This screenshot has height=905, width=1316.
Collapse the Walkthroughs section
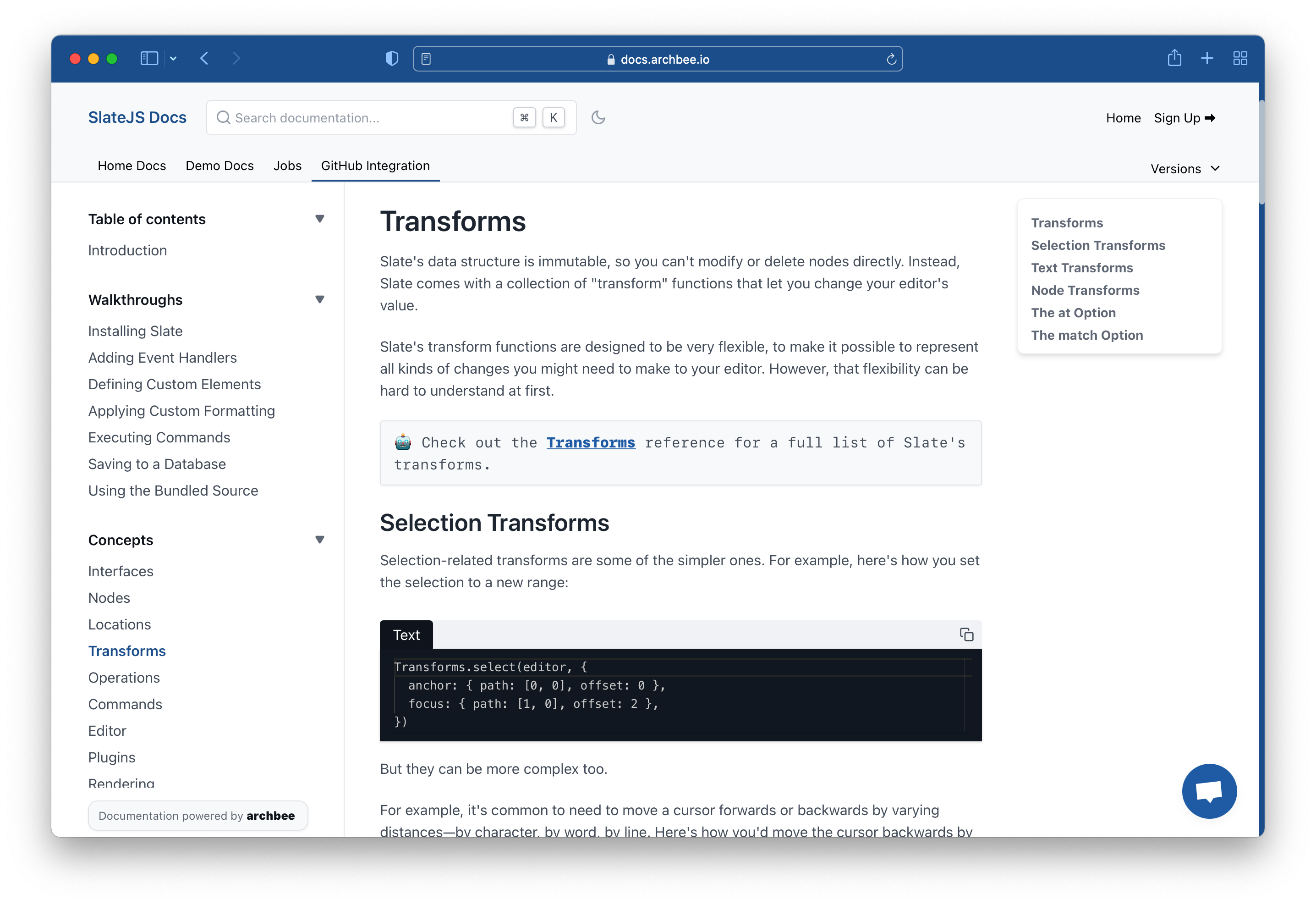coord(320,299)
